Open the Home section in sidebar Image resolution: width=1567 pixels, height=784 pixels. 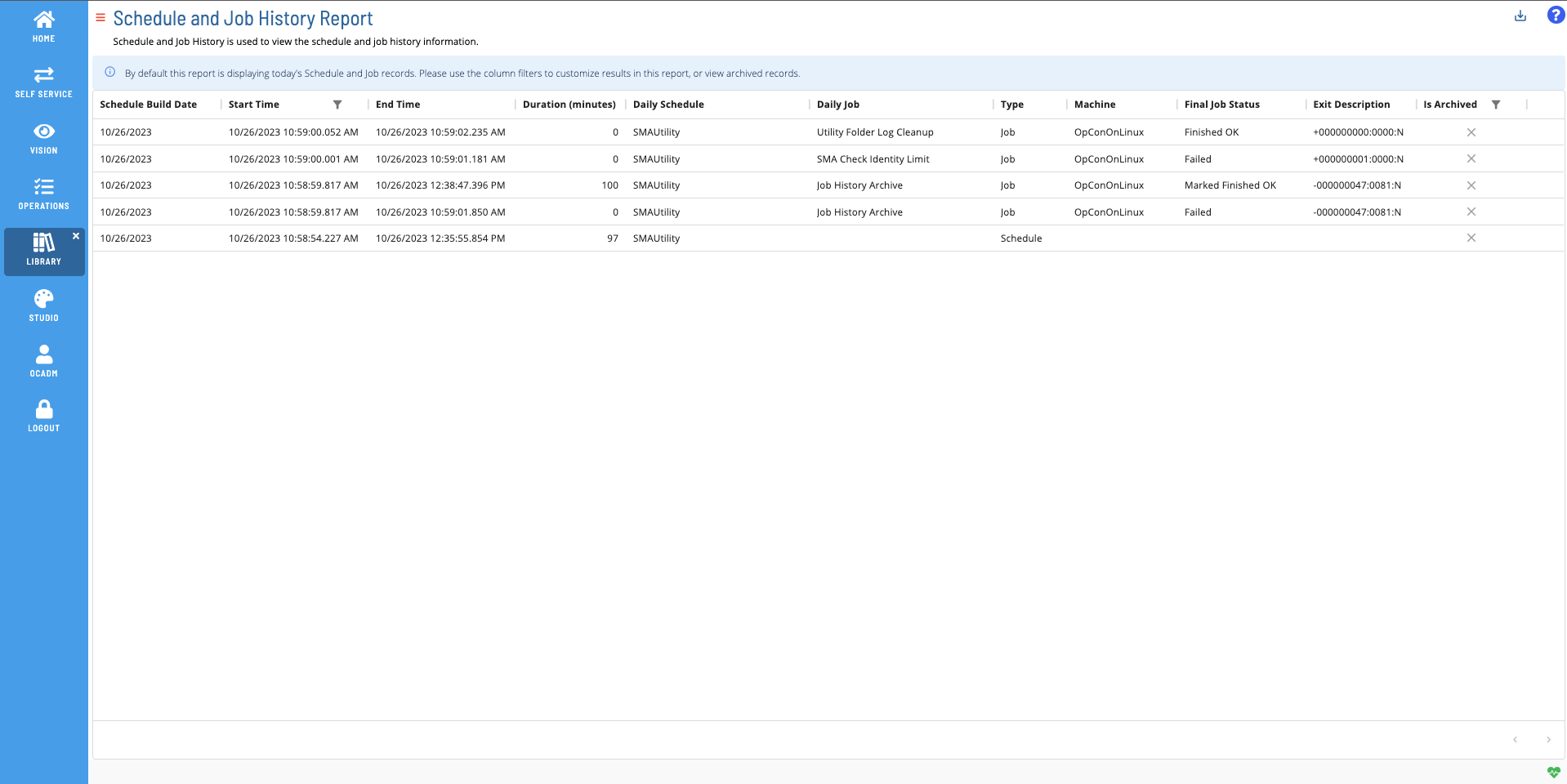[44, 26]
